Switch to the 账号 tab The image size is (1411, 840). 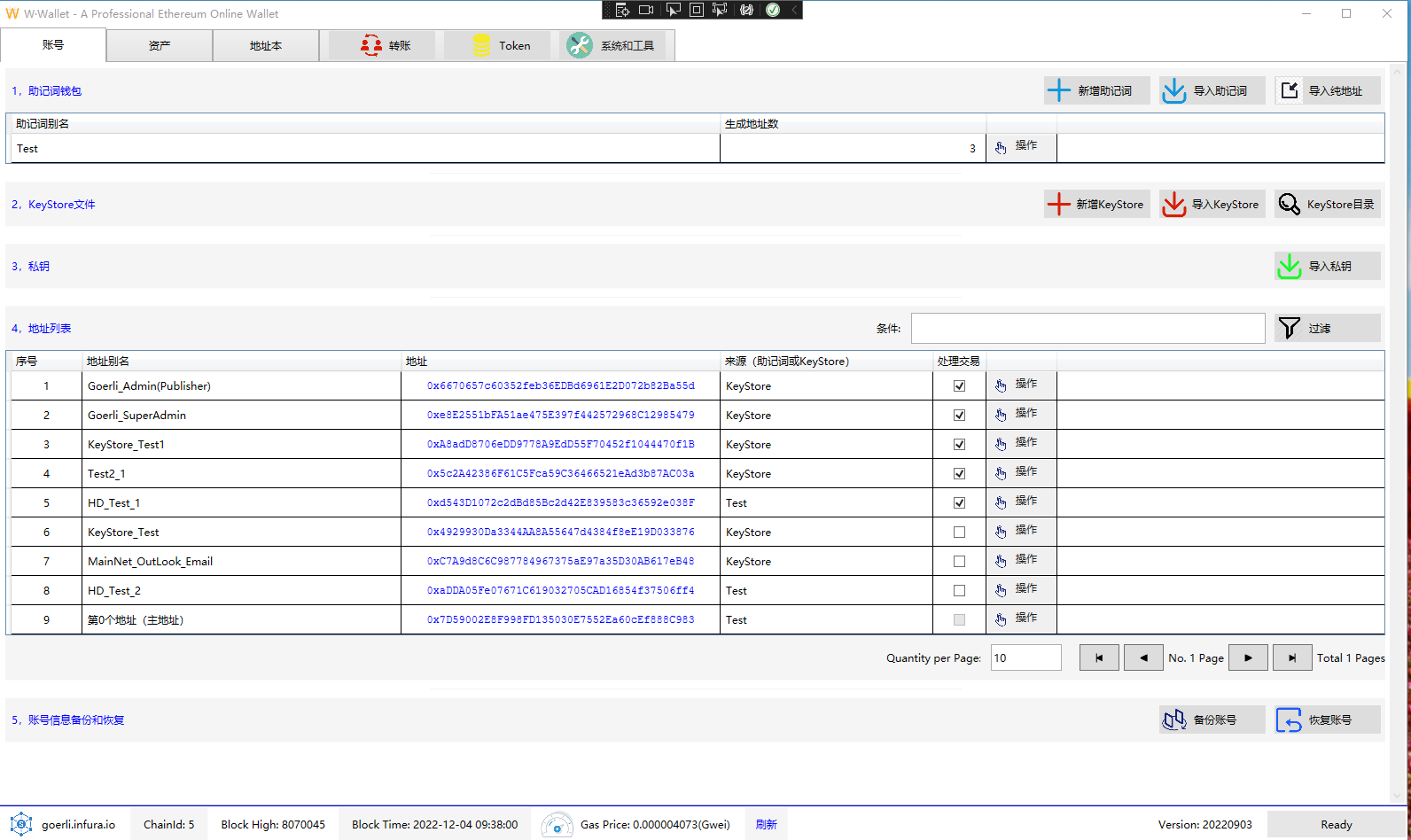pyautogui.click(x=53, y=44)
